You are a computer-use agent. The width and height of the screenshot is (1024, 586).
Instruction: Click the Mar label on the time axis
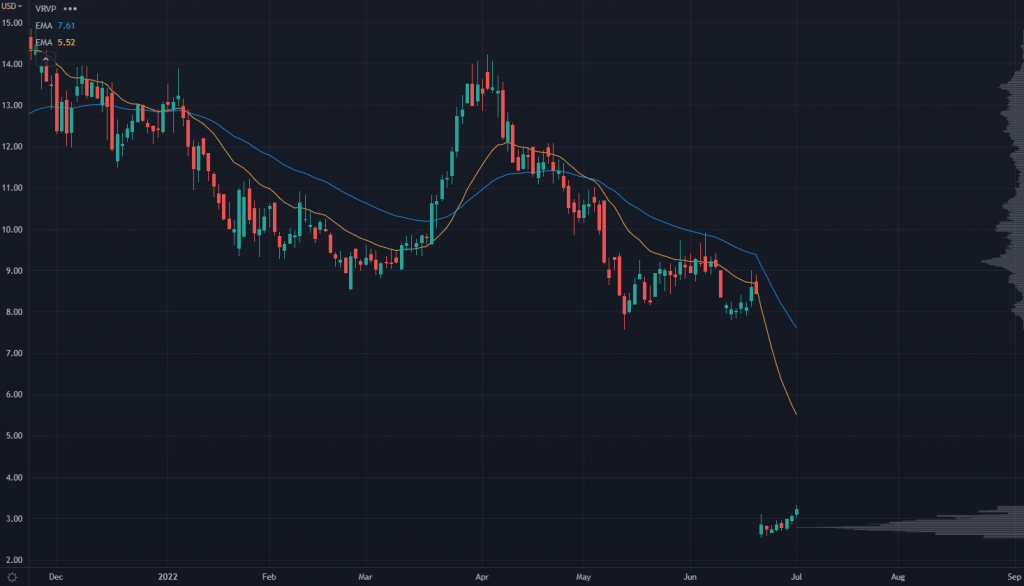click(365, 577)
